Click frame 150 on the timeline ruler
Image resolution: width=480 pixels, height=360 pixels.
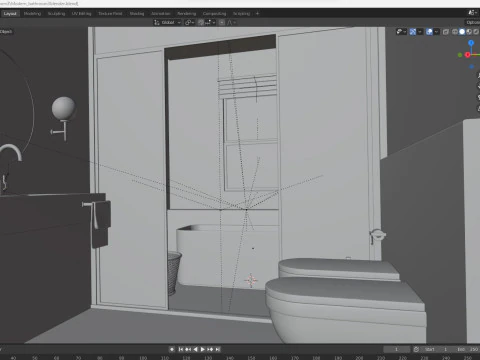[251, 358]
